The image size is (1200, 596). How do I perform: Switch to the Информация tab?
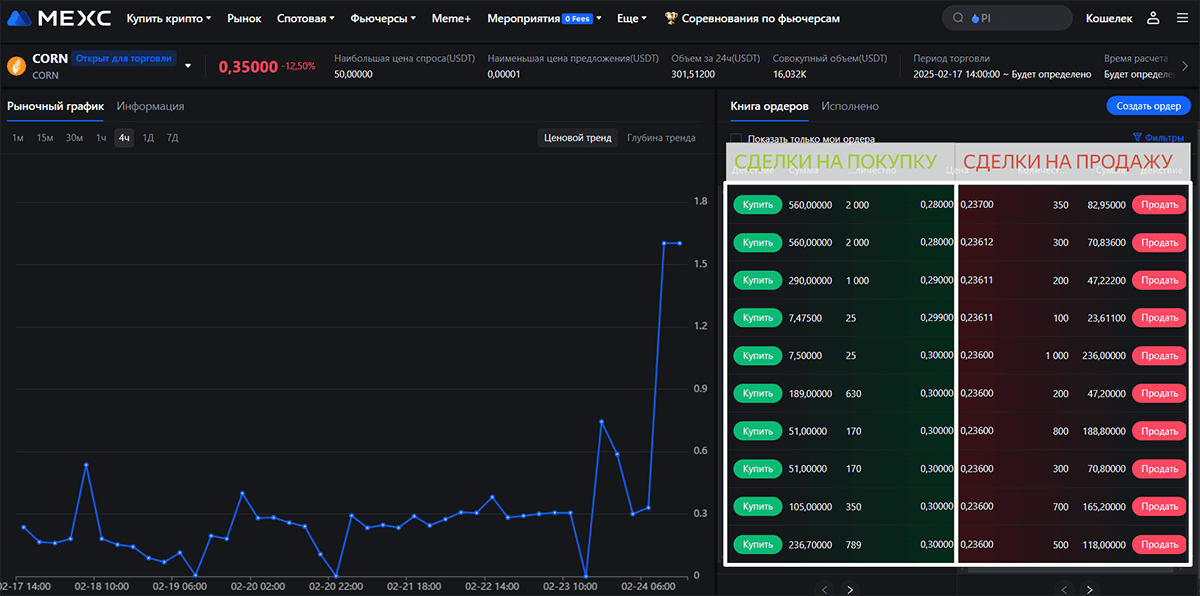pyautogui.click(x=150, y=106)
